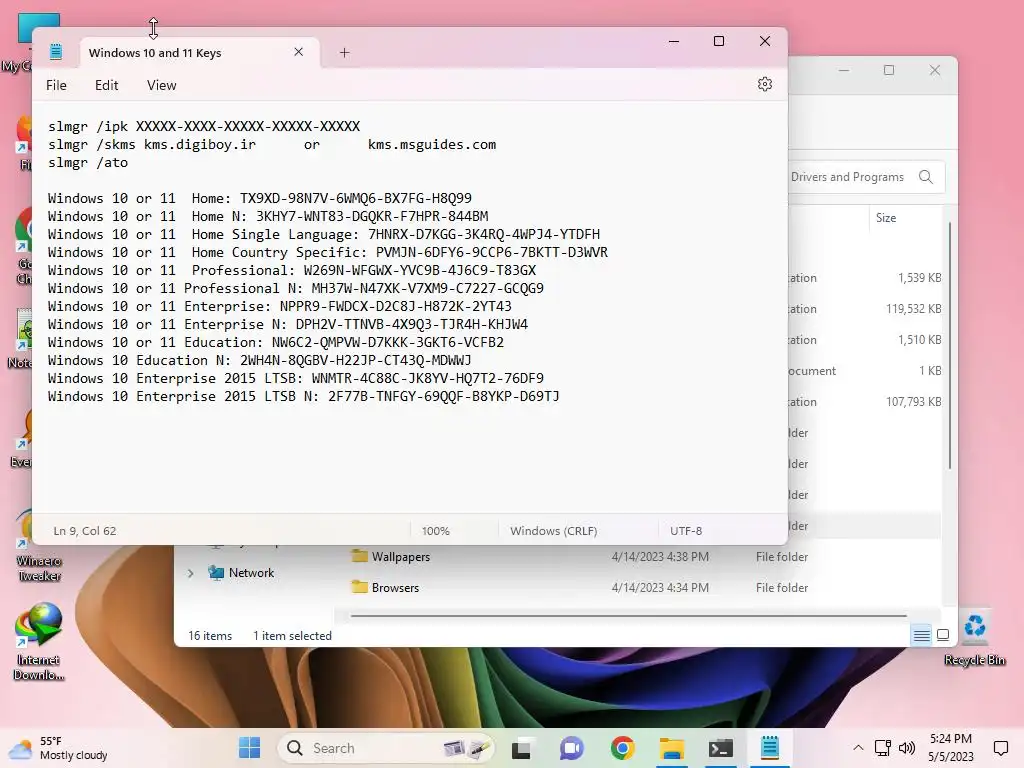Click the Notepad app icon in title bar

click(x=56, y=52)
